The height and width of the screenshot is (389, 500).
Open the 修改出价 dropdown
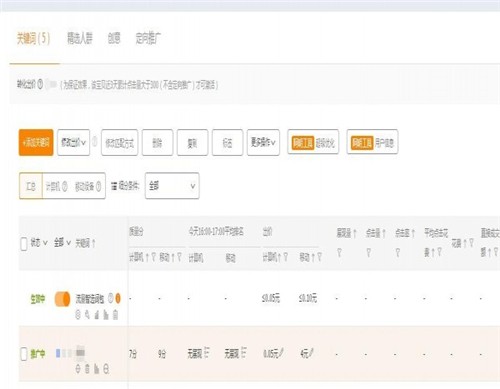[73, 143]
